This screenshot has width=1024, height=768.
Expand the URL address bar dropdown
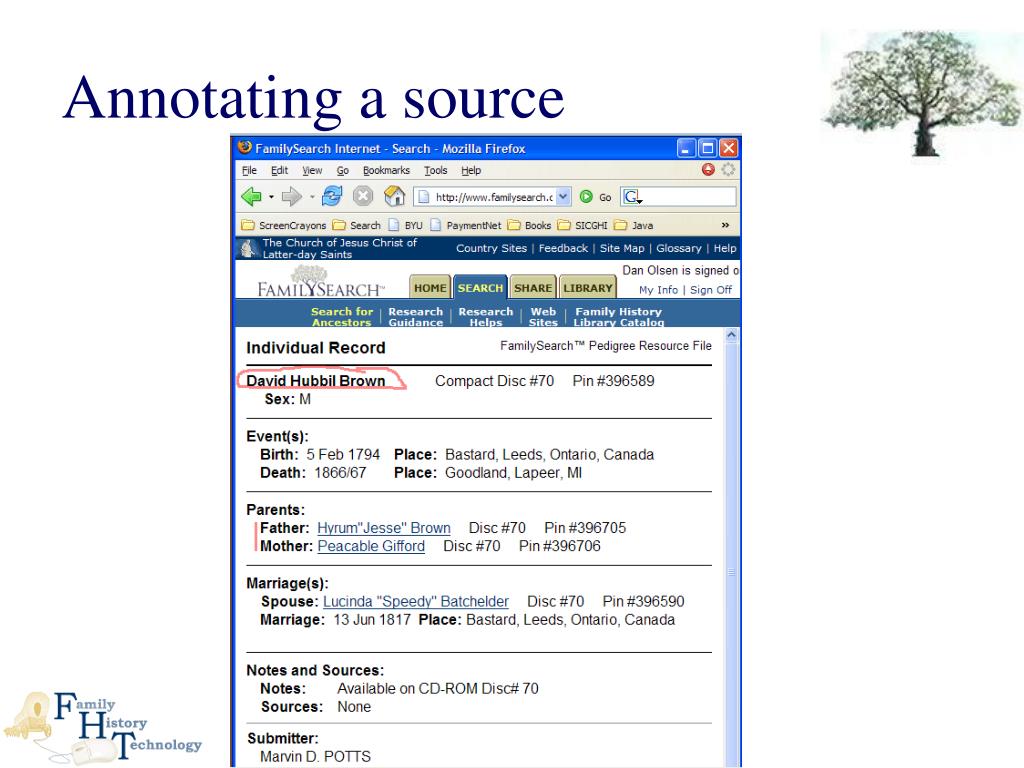(x=563, y=197)
